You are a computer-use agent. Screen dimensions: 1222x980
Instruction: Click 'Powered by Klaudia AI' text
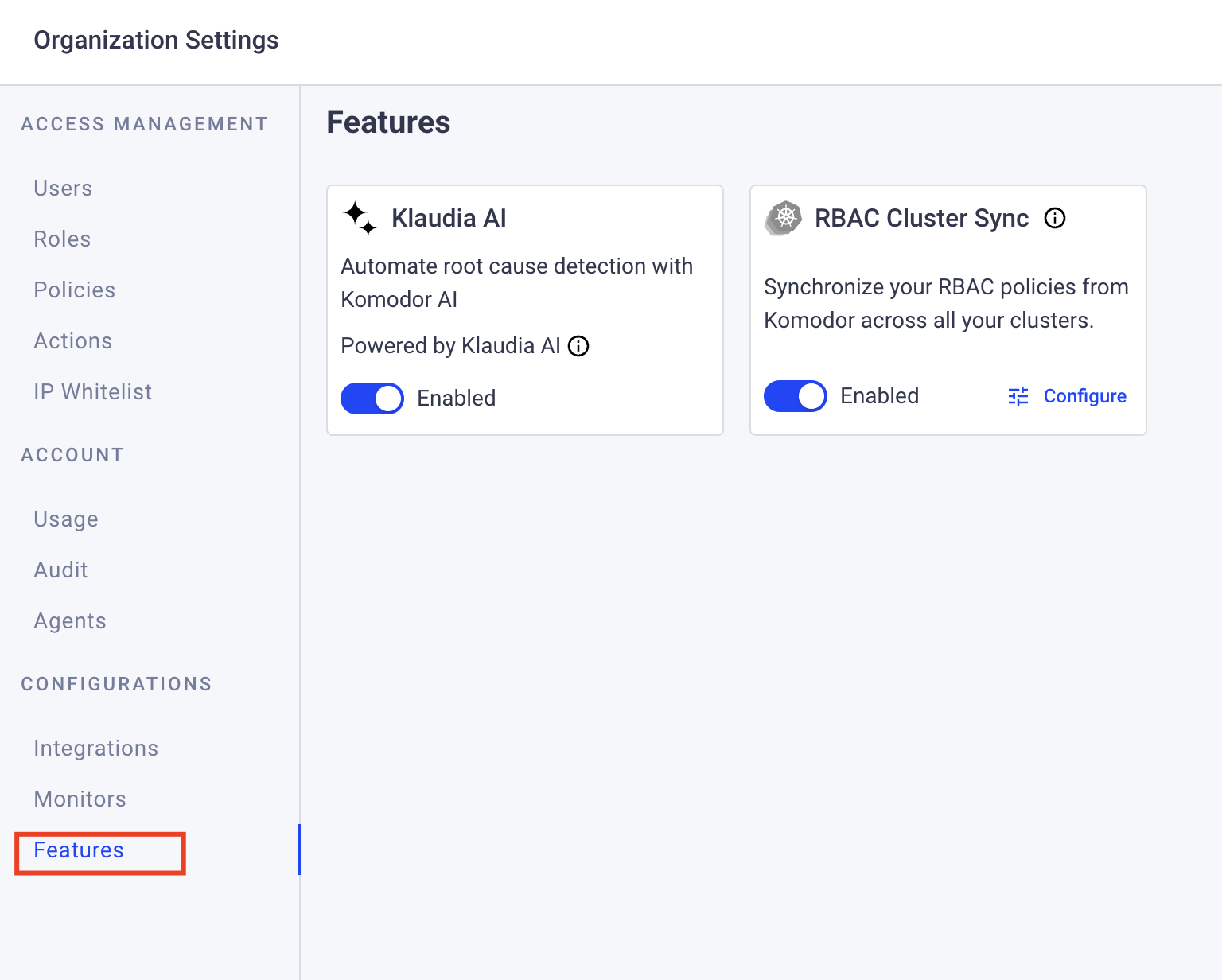[451, 346]
